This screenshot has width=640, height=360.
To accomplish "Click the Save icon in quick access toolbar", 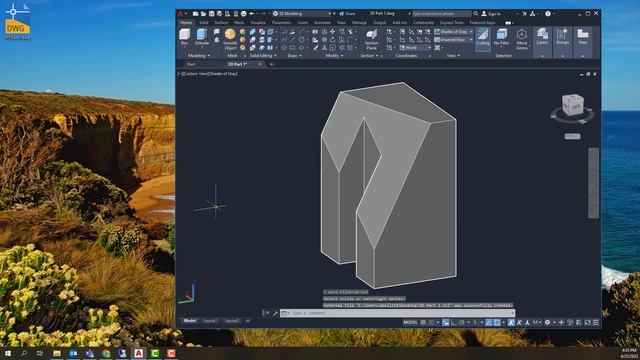I will pyautogui.click(x=211, y=13).
